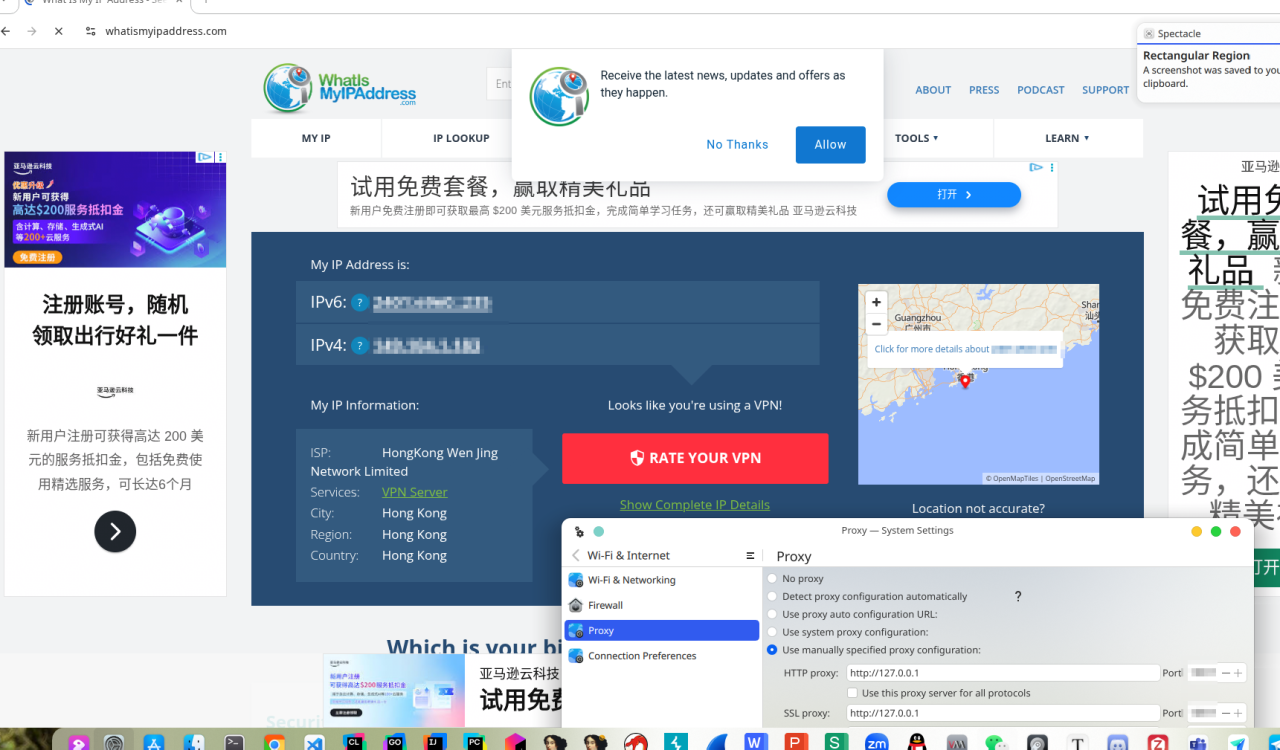1280x750 pixels.
Task: Open the IPv4 help question mark
Action: pos(360,346)
